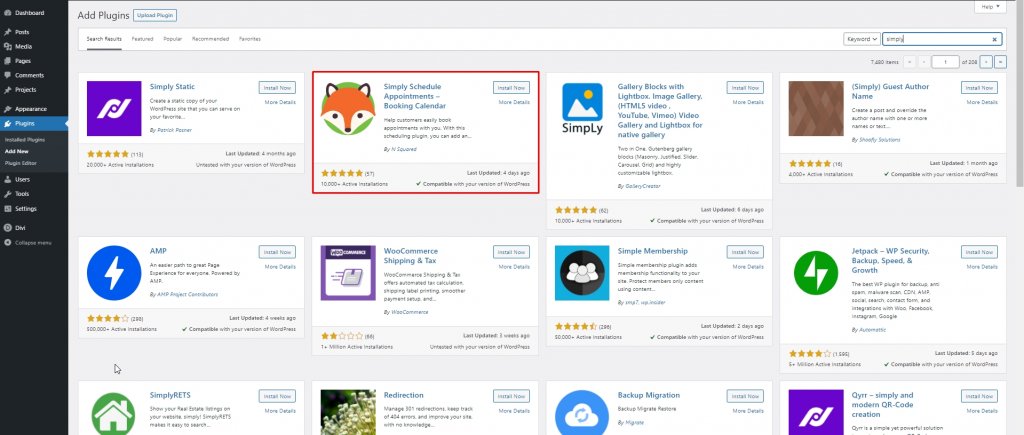1024x435 pixels.
Task: Click the WooCommerce Shipping & Tax icon
Action: 348,273
